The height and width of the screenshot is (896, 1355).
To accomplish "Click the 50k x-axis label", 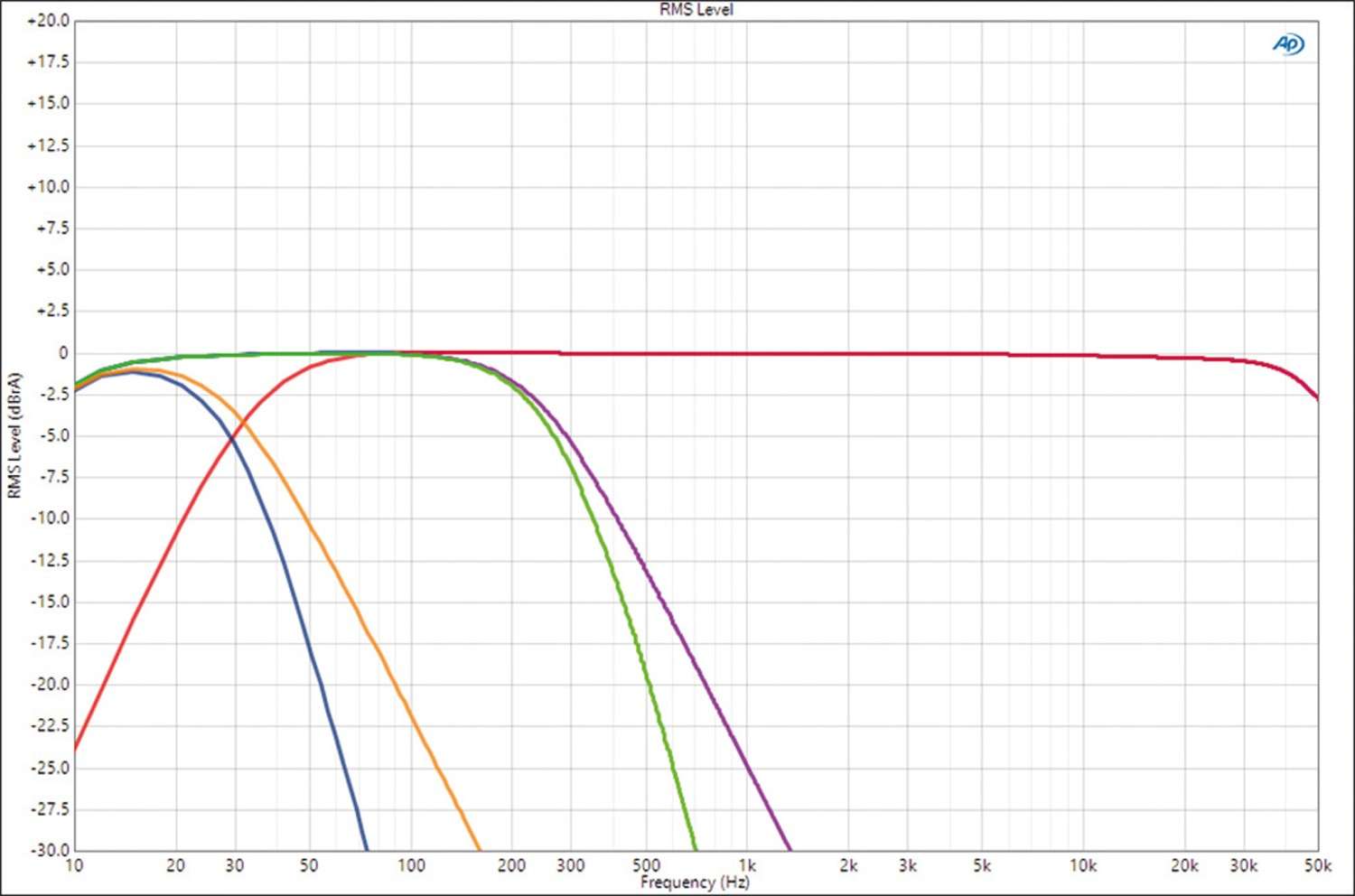I will click(x=1318, y=865).
